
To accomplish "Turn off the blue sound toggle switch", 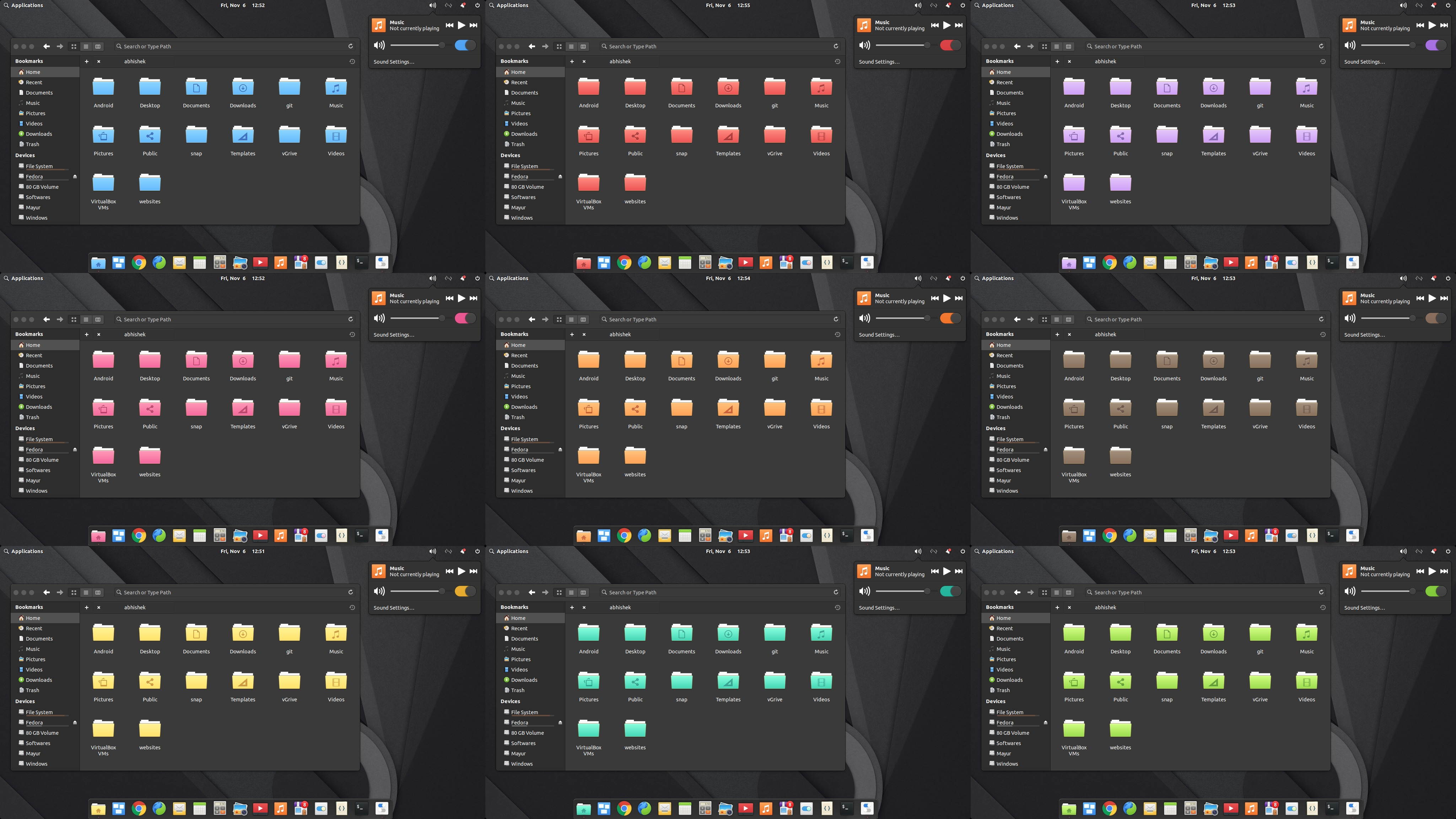I will [x=465, y=45].
